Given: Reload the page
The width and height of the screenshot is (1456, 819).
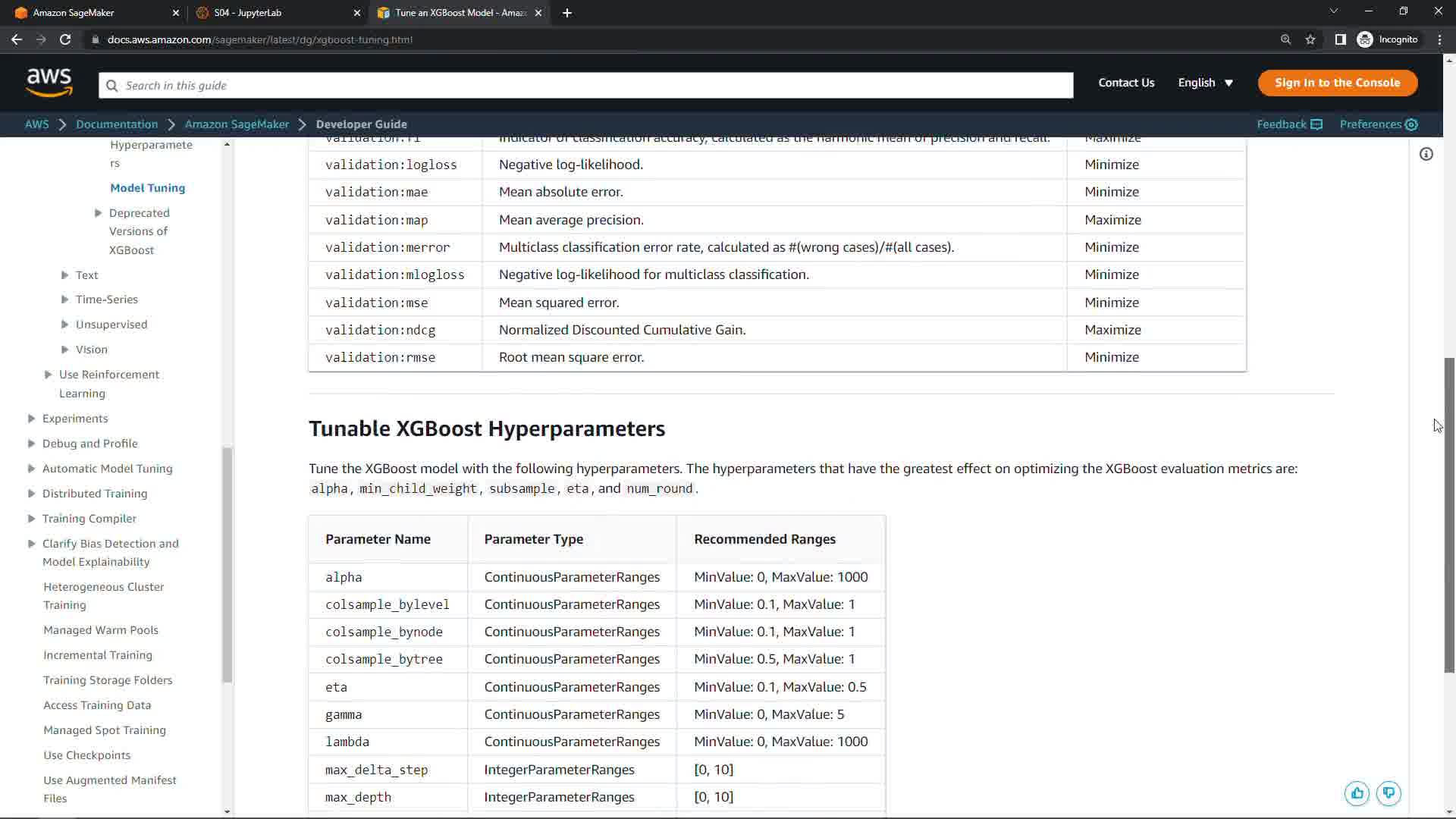Looking at the screenshot, I should point(65,39).
